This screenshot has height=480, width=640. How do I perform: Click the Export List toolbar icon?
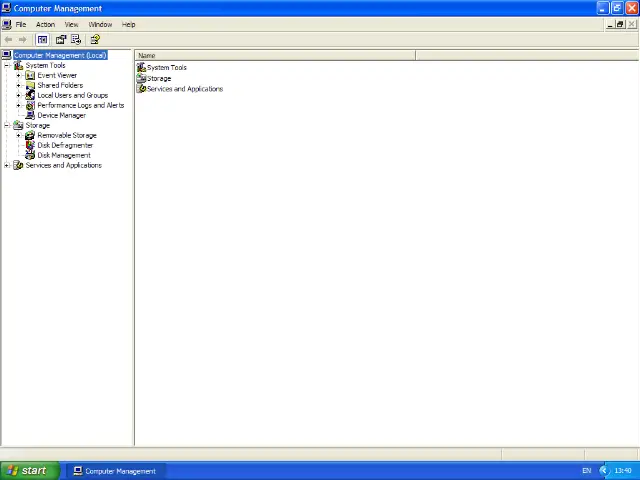(76, 40)
